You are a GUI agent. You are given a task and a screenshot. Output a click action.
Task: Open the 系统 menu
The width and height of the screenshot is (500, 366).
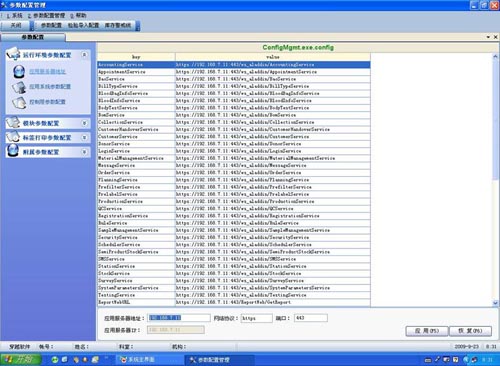(14, 16)
